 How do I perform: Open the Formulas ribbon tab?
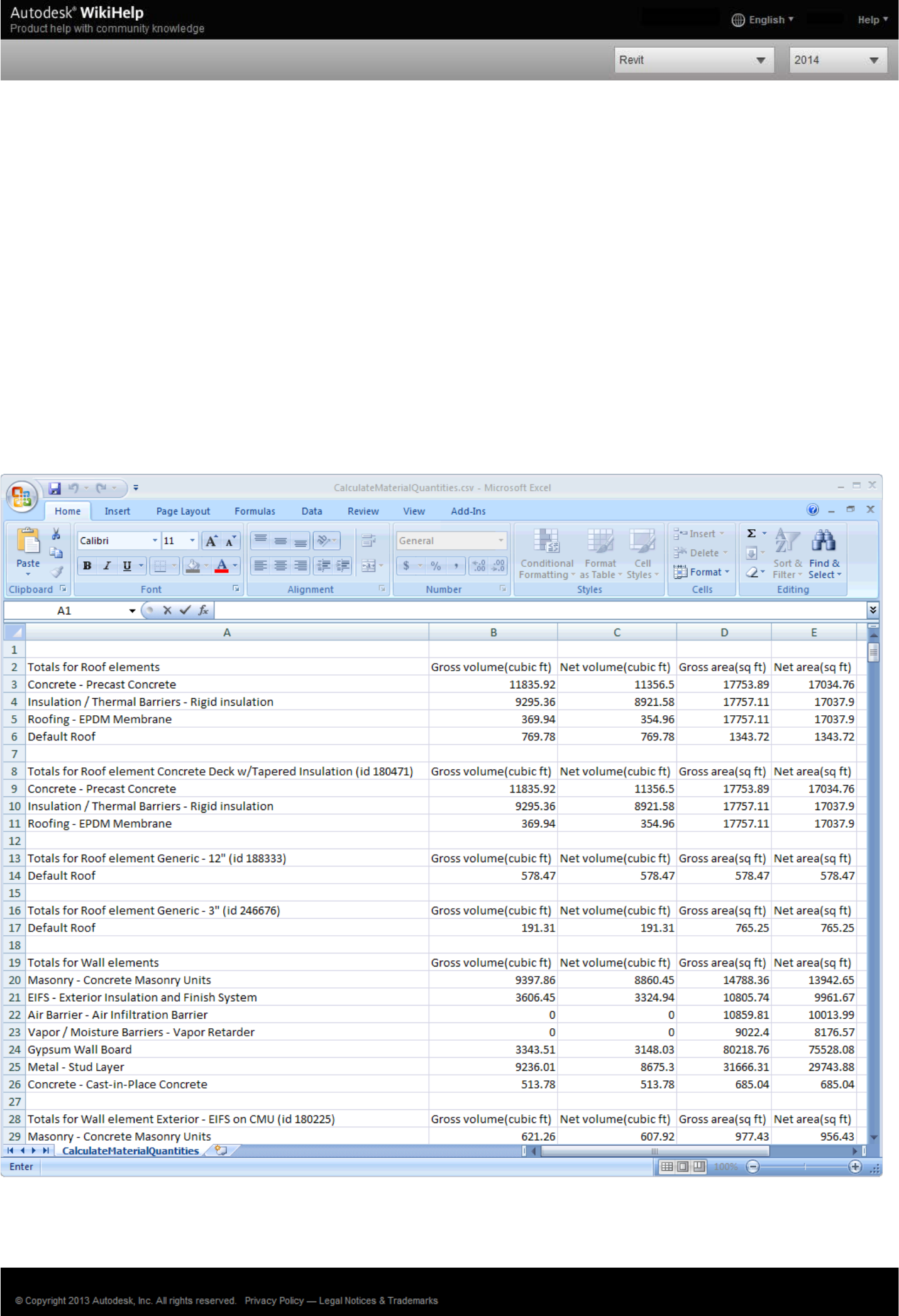coord(255,512)
